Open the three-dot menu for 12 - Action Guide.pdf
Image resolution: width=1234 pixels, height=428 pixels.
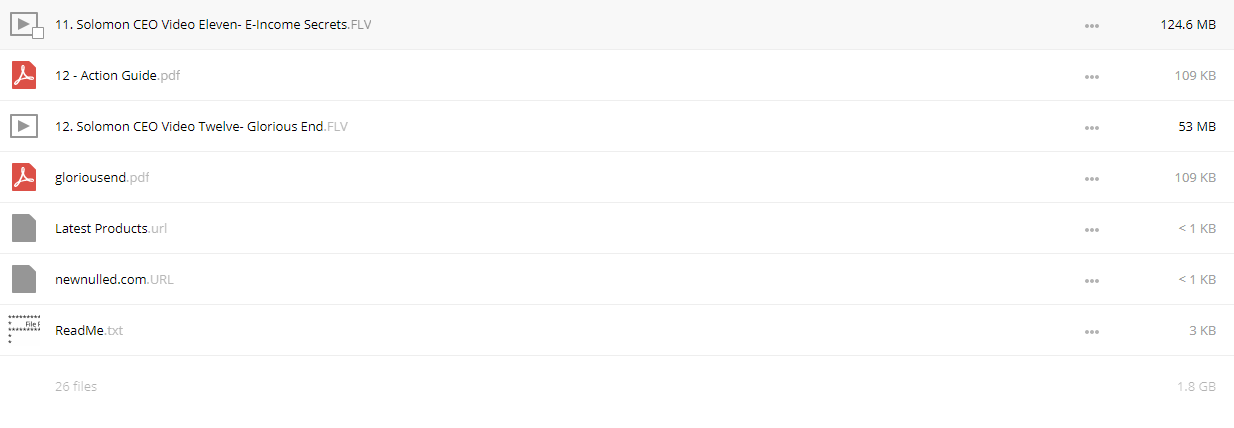pyautogui.click(x=1092, y=76)
